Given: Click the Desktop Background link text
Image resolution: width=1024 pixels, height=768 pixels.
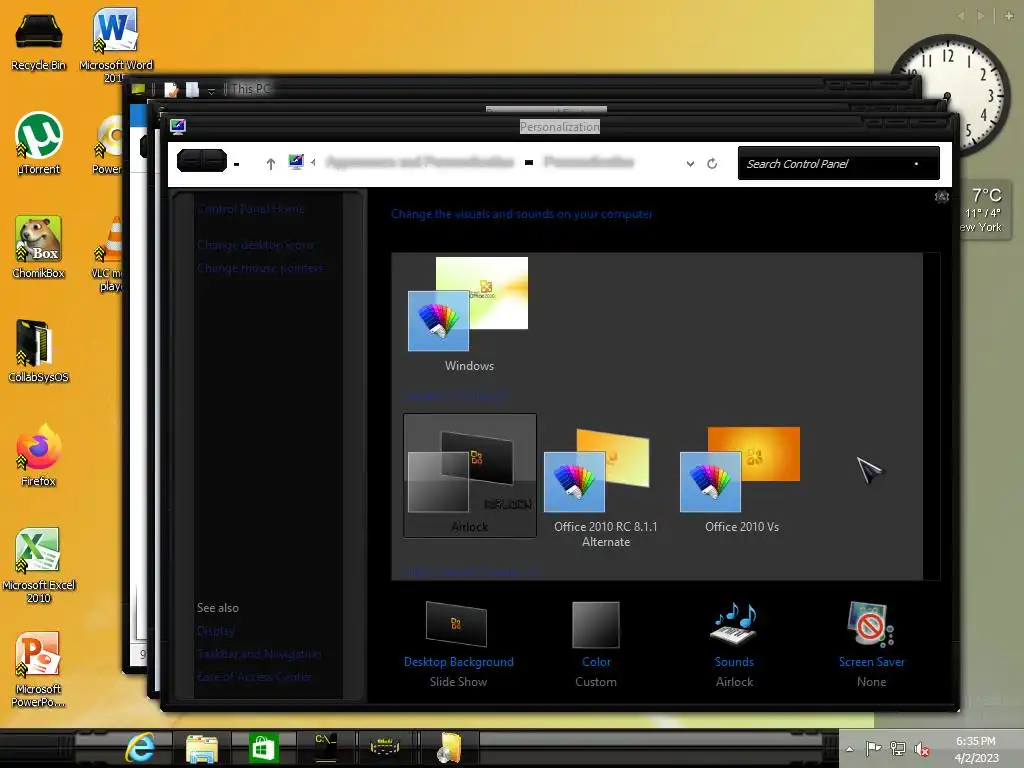Looking at the screenshot, I should point(458,662).
